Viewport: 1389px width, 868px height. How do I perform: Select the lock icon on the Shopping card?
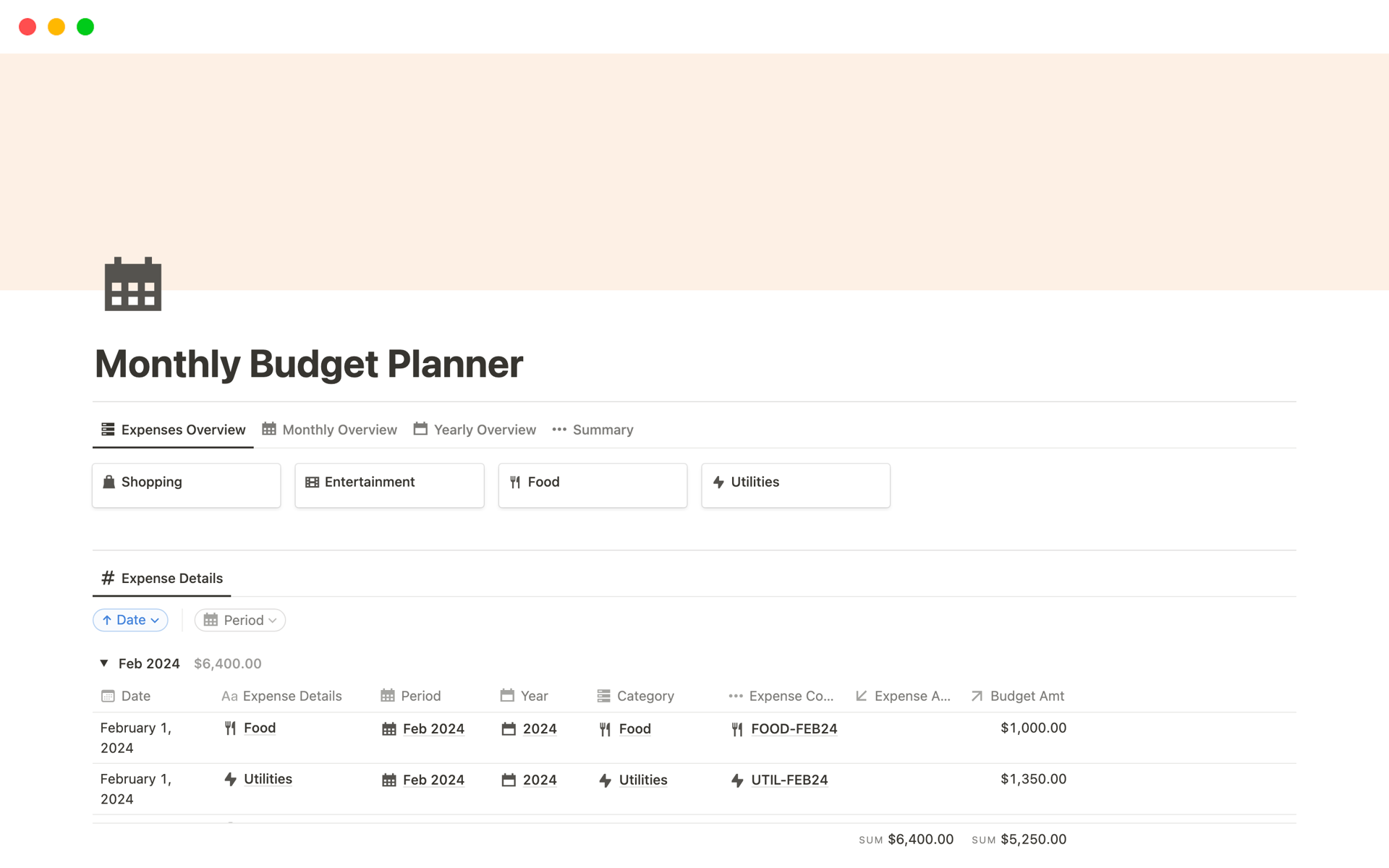click(x=109, y=482)
